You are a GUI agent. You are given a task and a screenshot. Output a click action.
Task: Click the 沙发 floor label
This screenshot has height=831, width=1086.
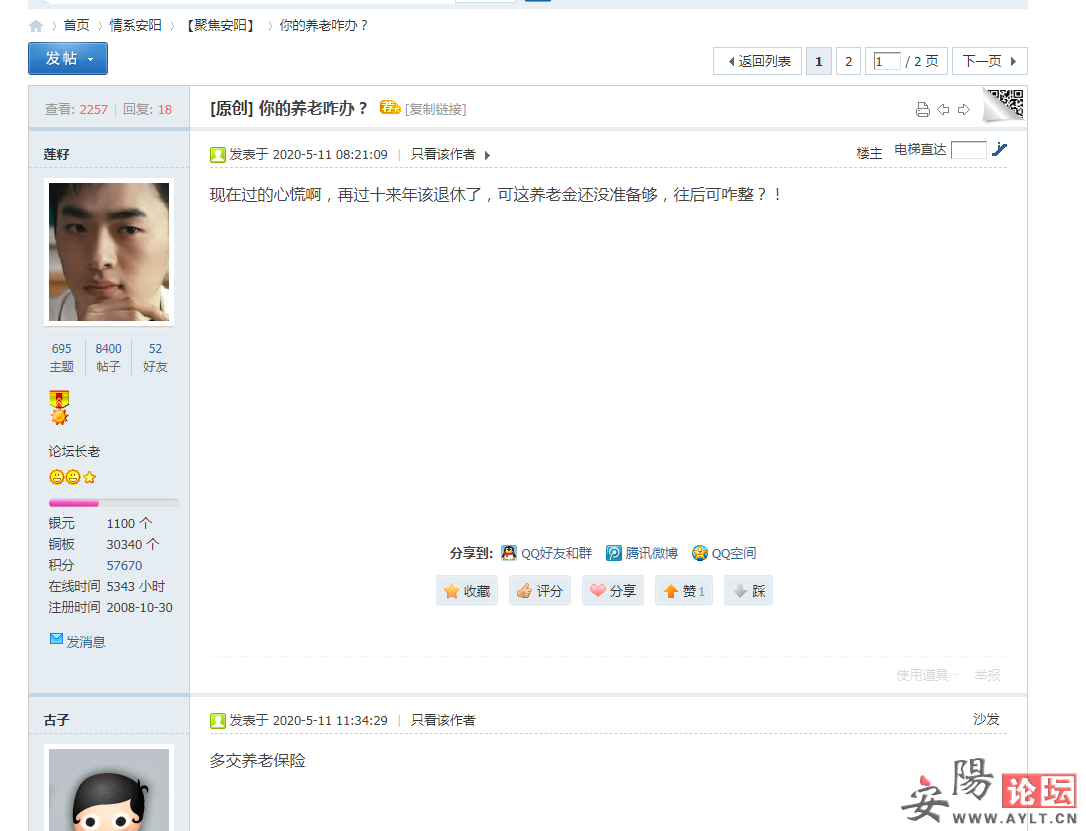[986, 720]
